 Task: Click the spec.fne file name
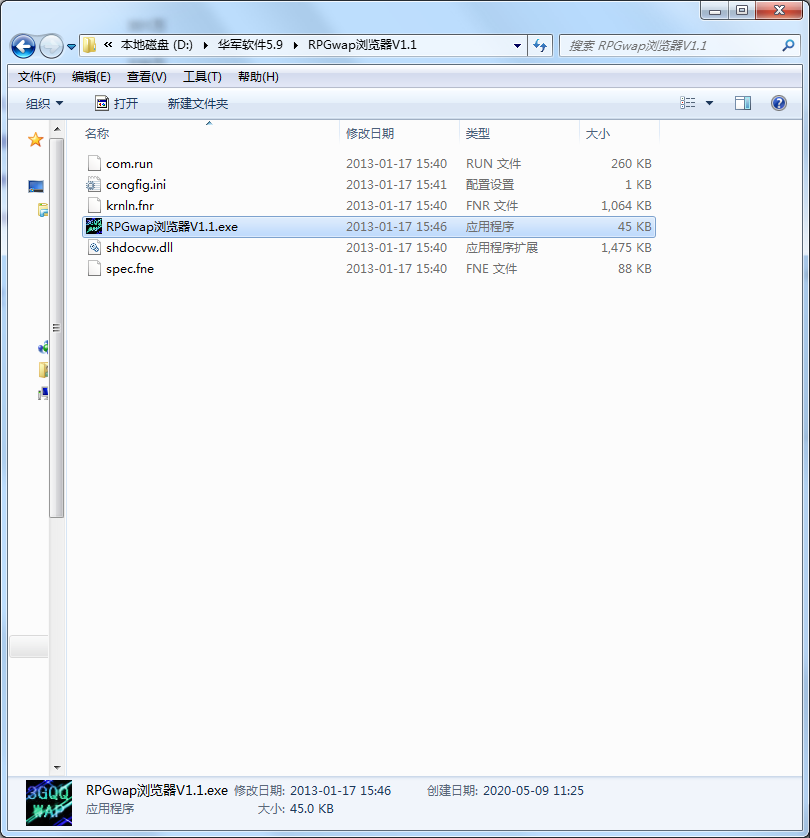click(130, 269)
